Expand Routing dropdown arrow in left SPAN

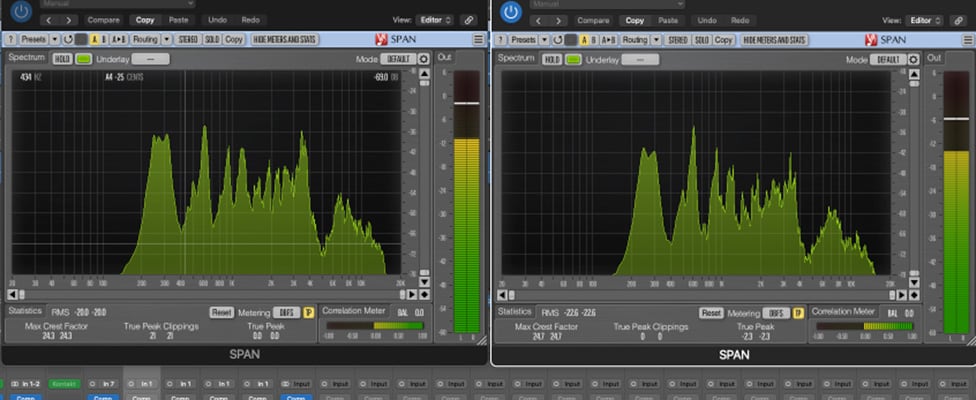click(167, 39)
